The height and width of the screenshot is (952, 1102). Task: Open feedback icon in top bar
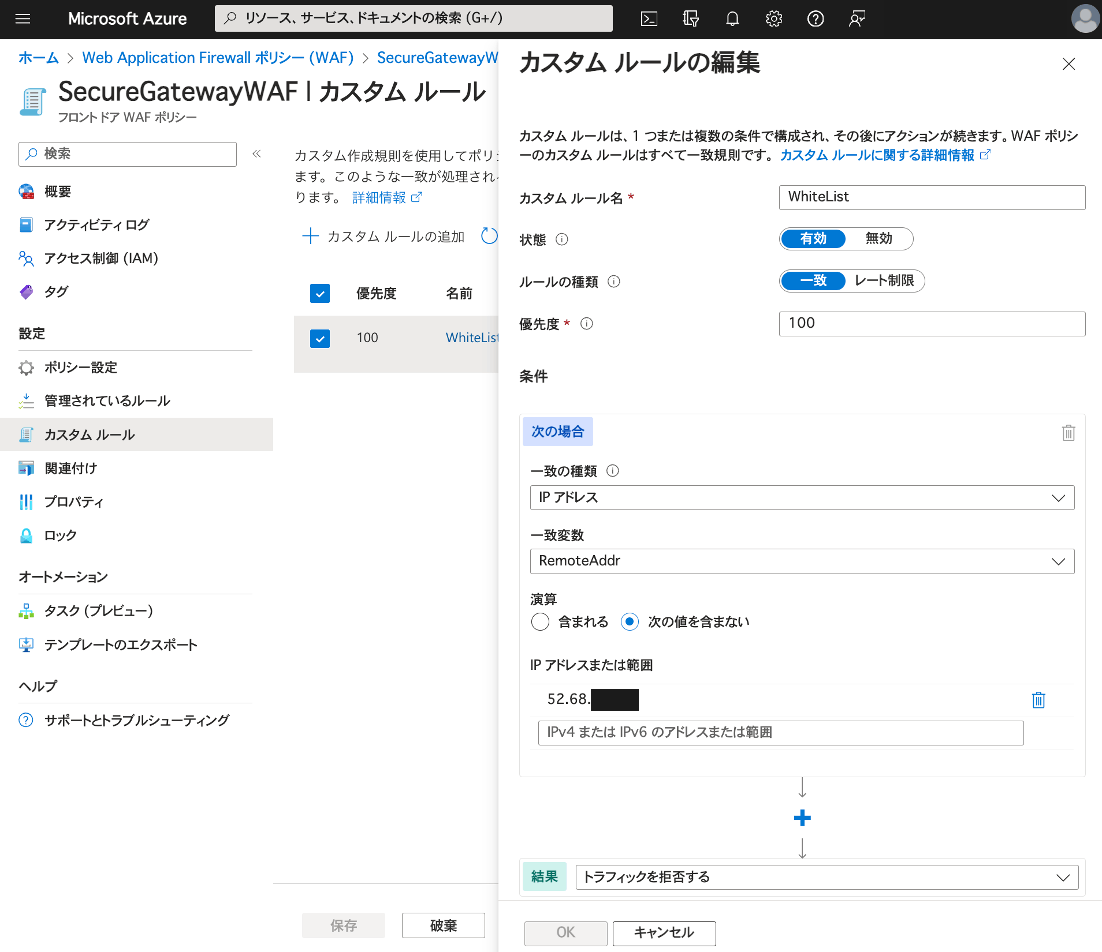click(856, 19)
